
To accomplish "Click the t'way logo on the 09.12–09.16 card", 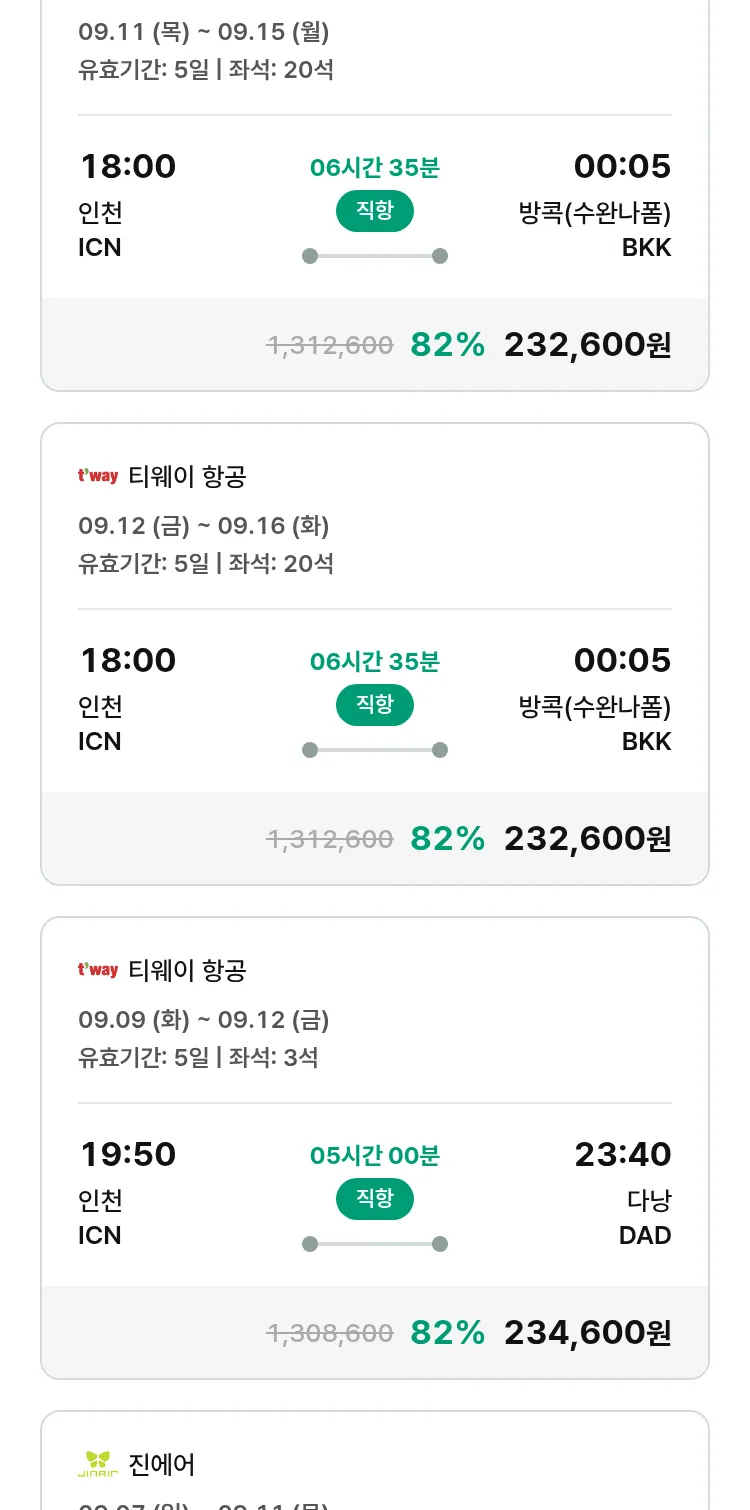I will [98, 476].
